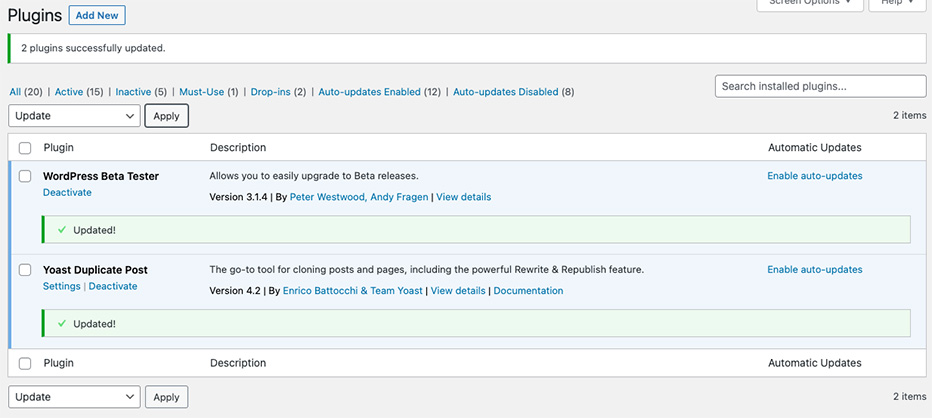The image size is (932, 418).
Task: Filter by Auto-updates Enabled
Action: tap(370, 92)
